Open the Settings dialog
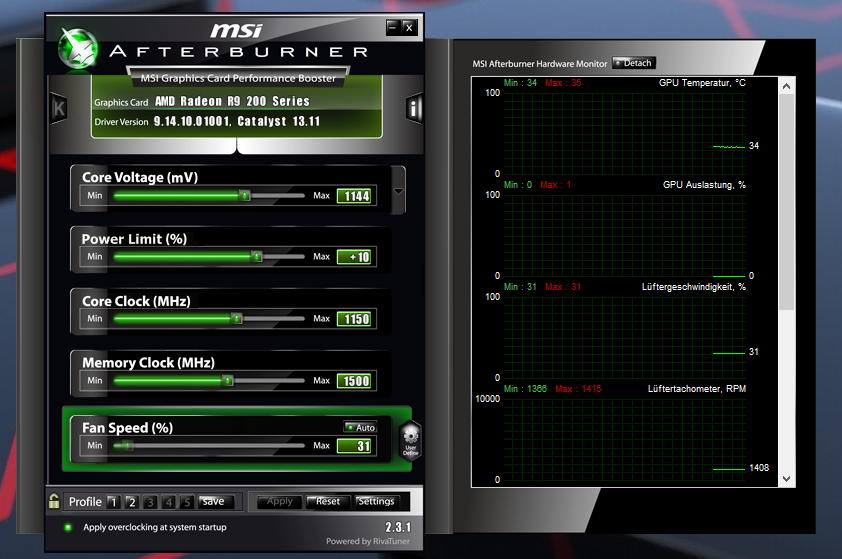842x559 pixels. click(x=377, y=502)
